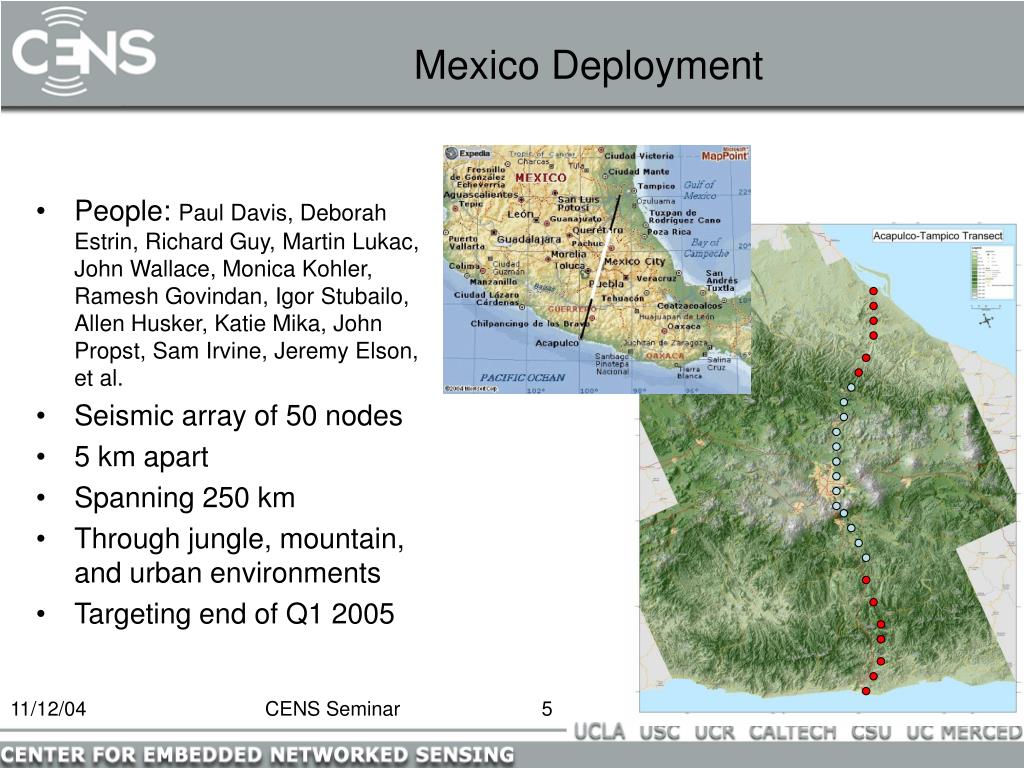
Task: Click the CENS logo in the header
Action: point(84,51)
